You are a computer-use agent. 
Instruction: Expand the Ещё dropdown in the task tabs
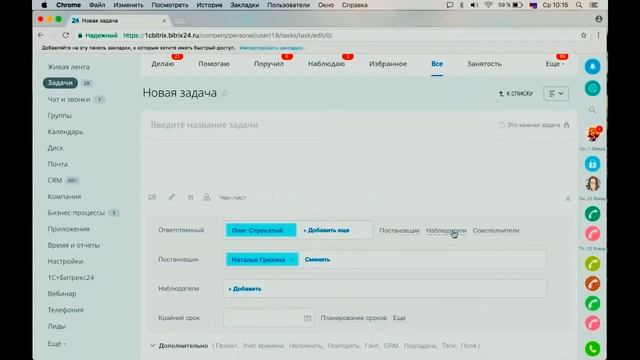coord(555,64)
